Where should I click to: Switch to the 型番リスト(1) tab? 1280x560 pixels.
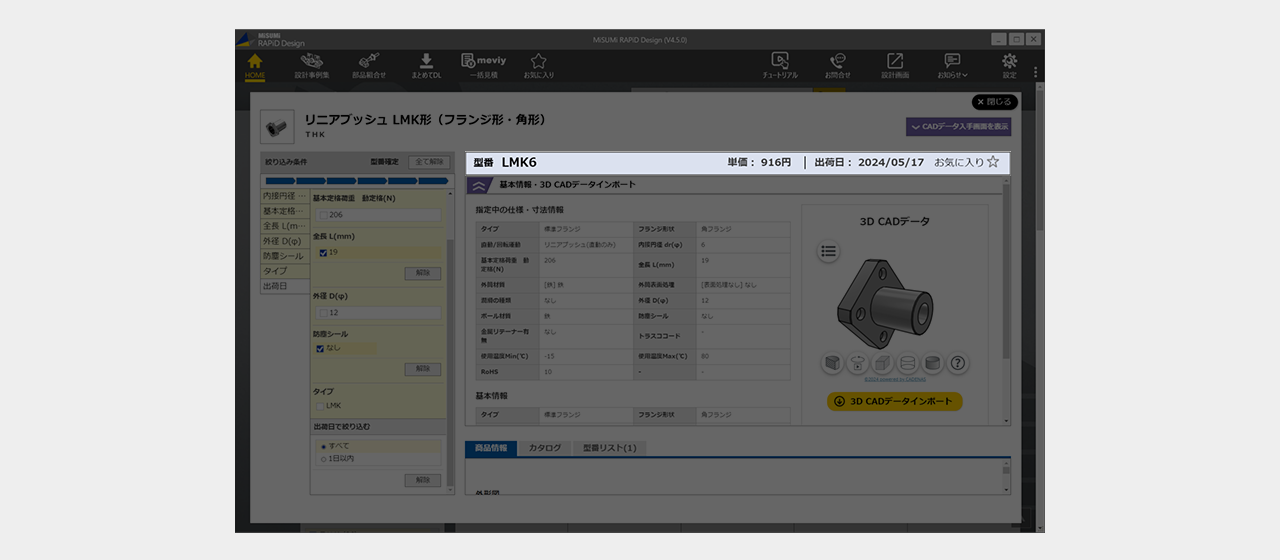pyautogui.click(x=609, y=448)
